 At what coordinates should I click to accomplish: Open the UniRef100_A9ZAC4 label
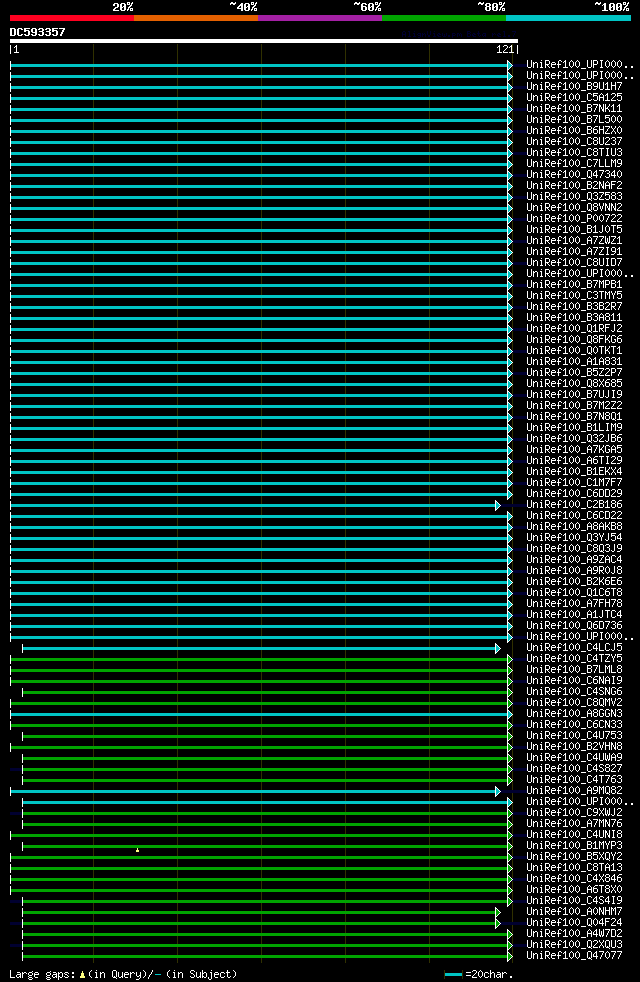point(574,560)
